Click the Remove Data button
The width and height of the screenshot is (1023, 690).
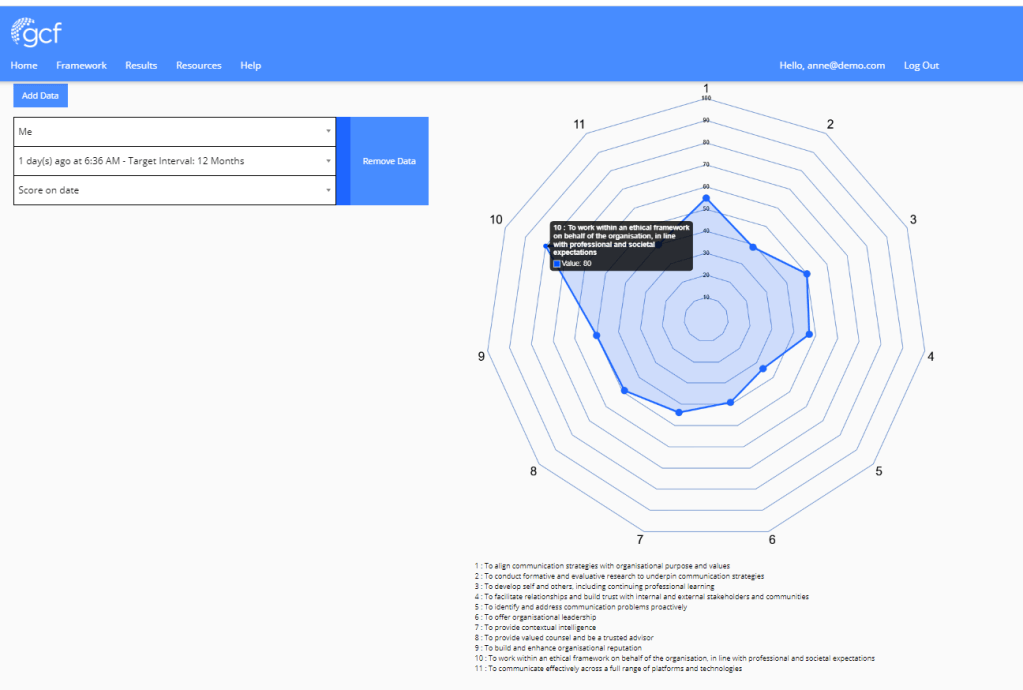point(389,161)
